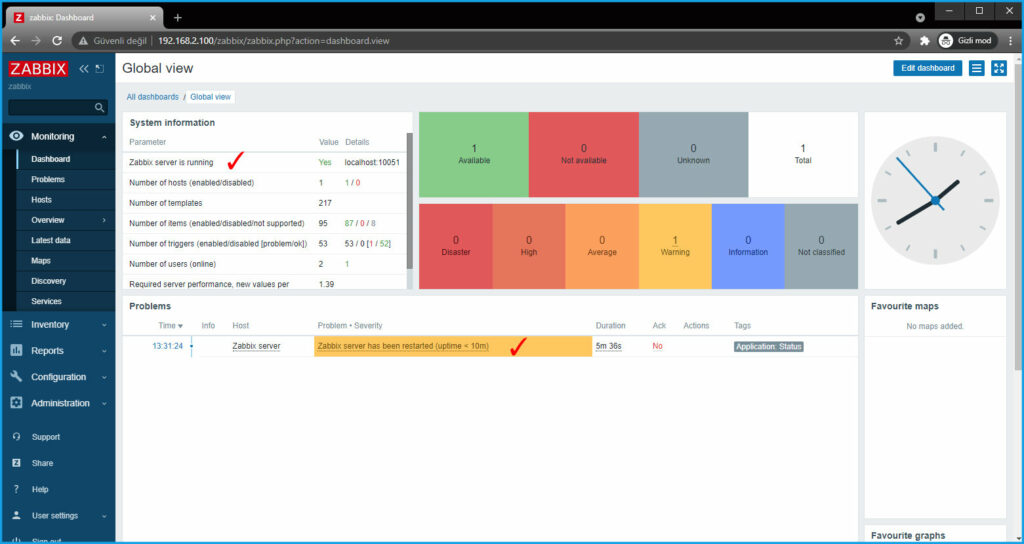Expand the User settings menu
Image resolution: width=1024 pixels, height=544 pixels.
(104, 515)
